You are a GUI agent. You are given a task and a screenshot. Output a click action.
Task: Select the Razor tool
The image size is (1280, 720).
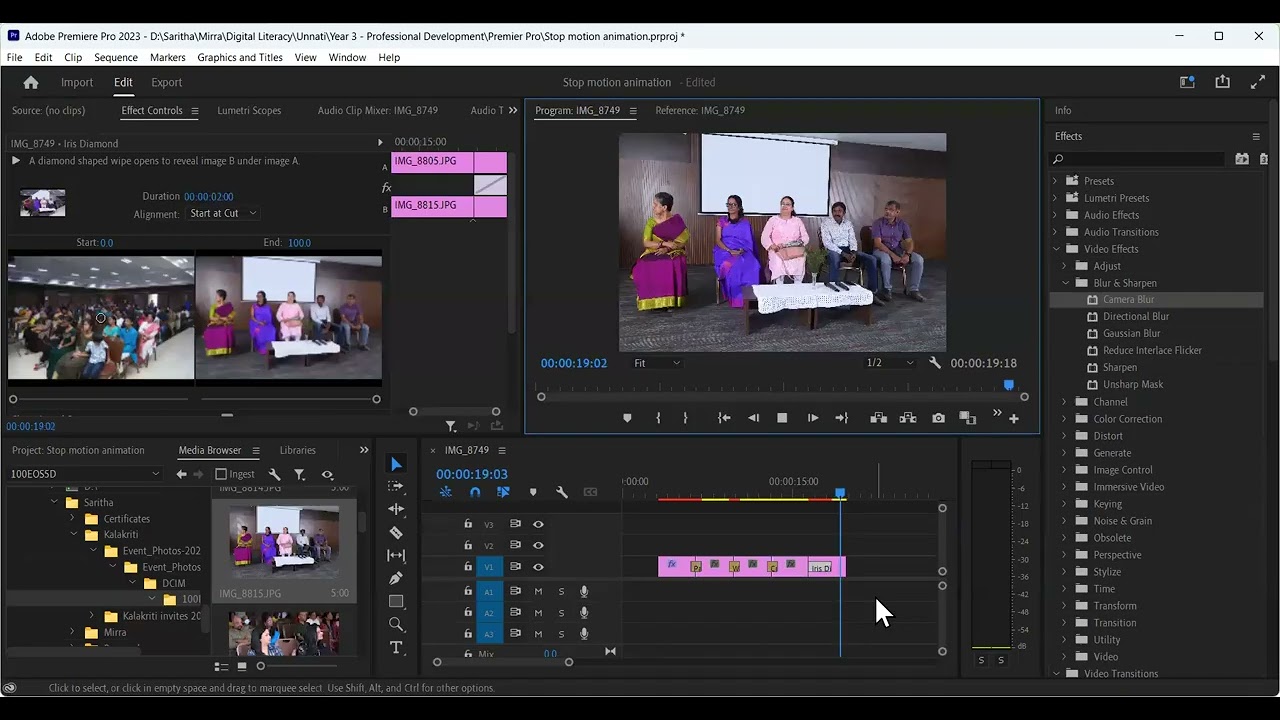[396, 533]
